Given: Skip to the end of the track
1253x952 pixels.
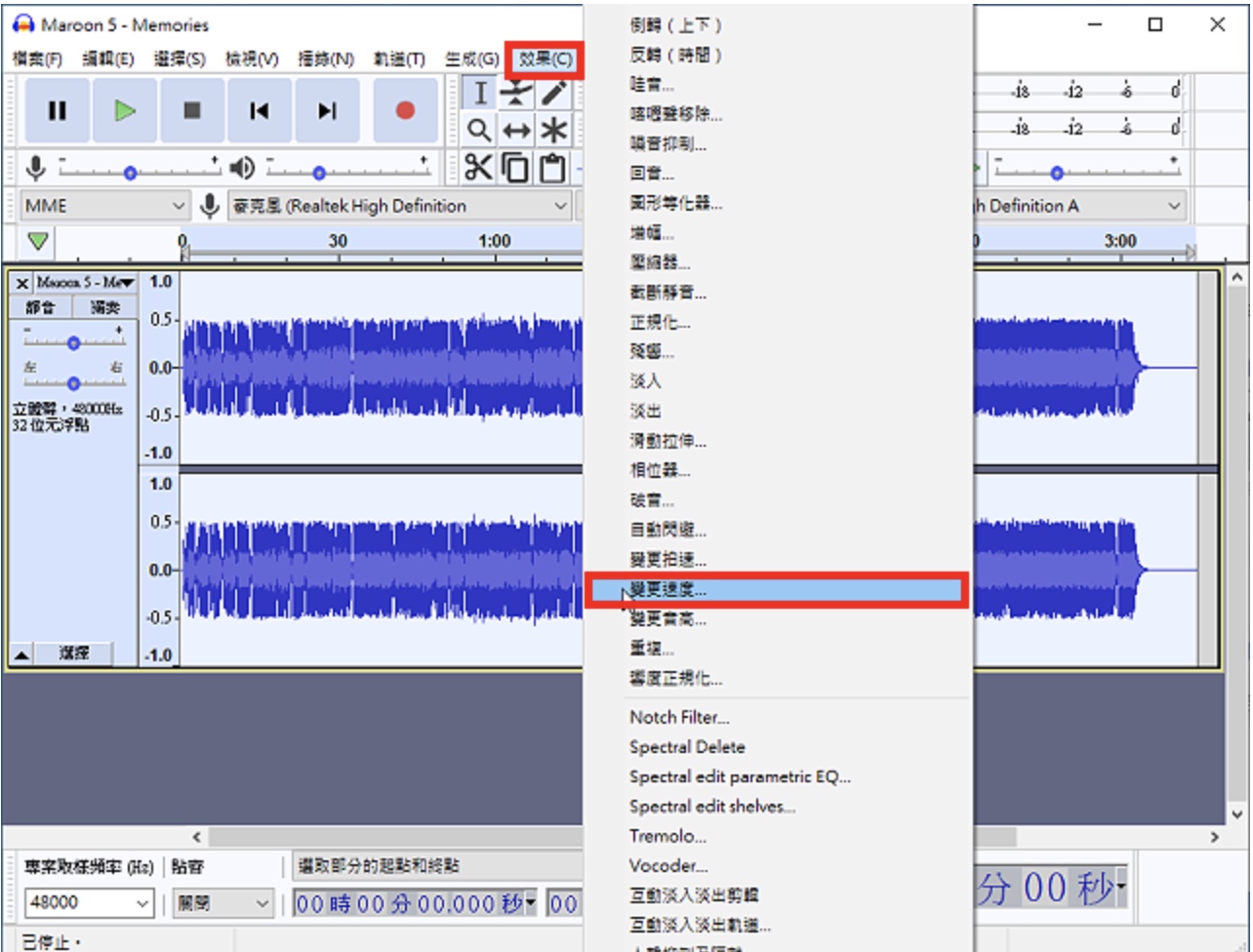Looking at the screenshot, I should 327,111.
